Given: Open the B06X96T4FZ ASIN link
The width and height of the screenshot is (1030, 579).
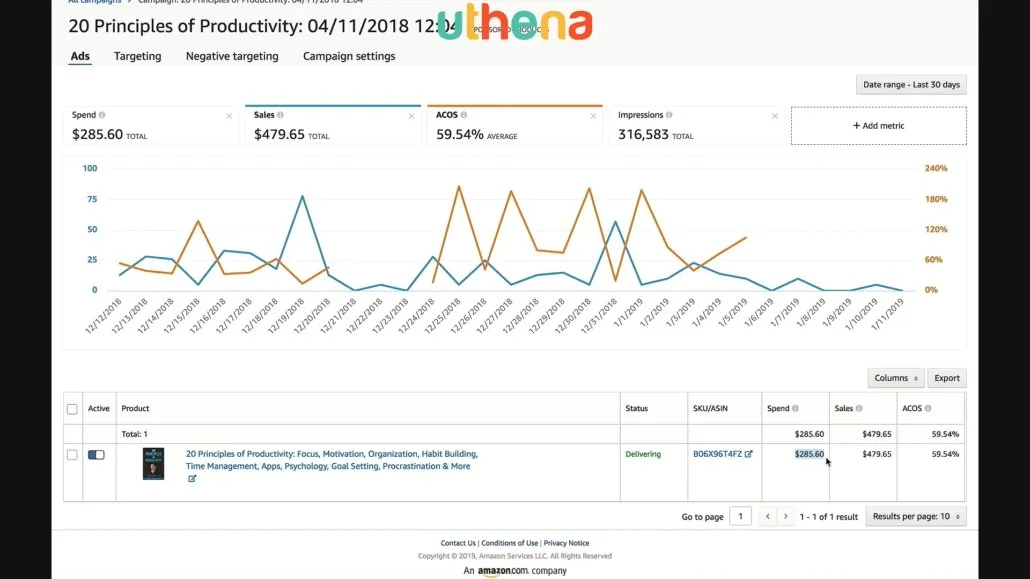Looking at the screenshot, I should pos(717,454).
